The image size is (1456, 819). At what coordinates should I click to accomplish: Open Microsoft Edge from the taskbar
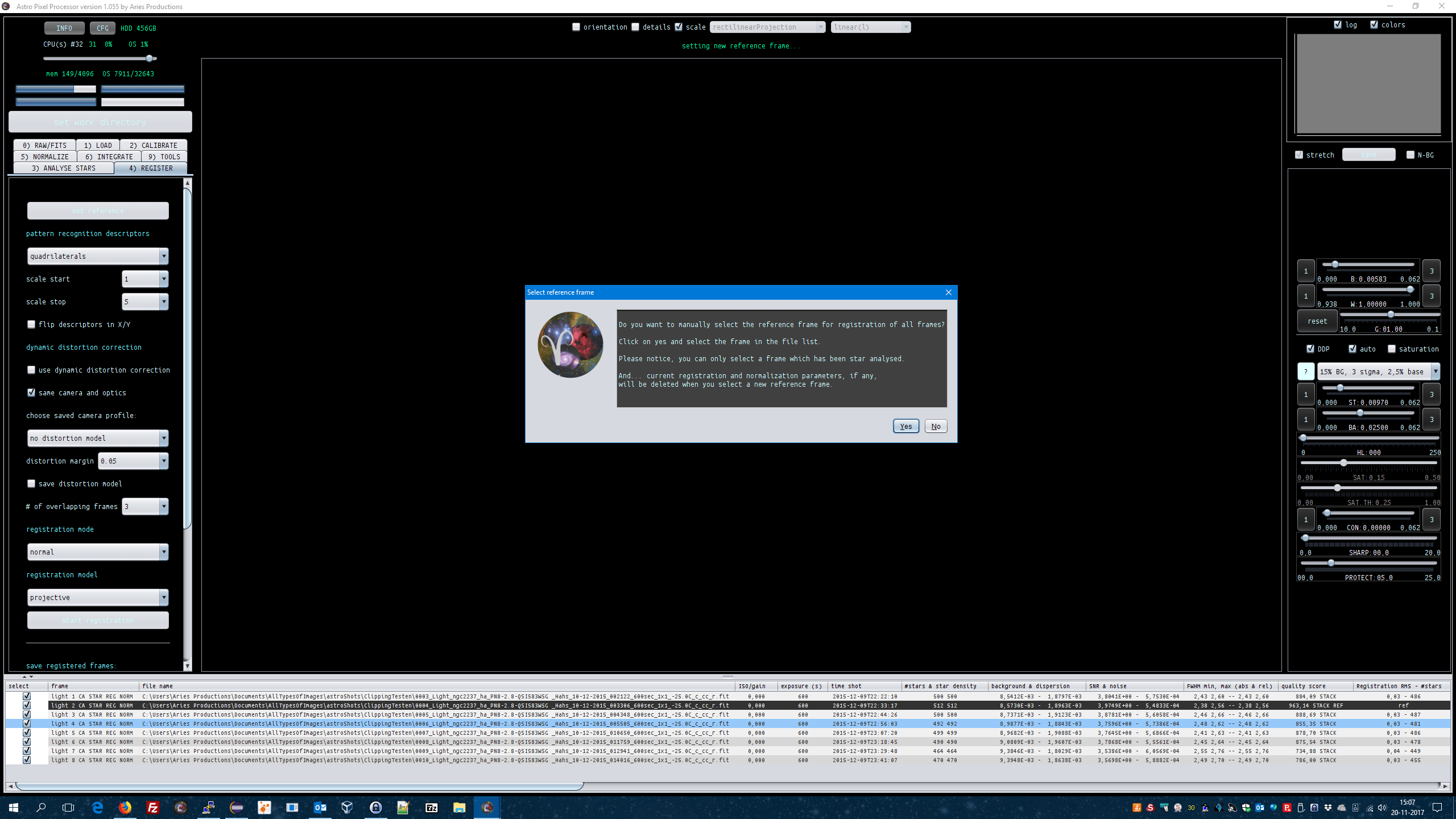(x=97, y=807)
